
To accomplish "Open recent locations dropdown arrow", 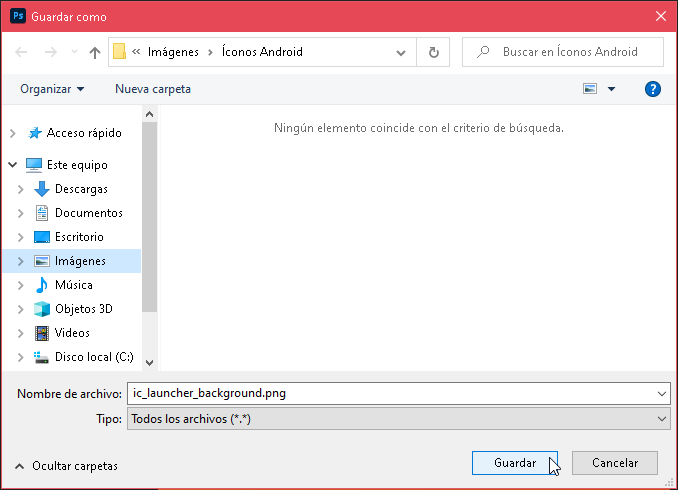I will (x=74, y=52).
